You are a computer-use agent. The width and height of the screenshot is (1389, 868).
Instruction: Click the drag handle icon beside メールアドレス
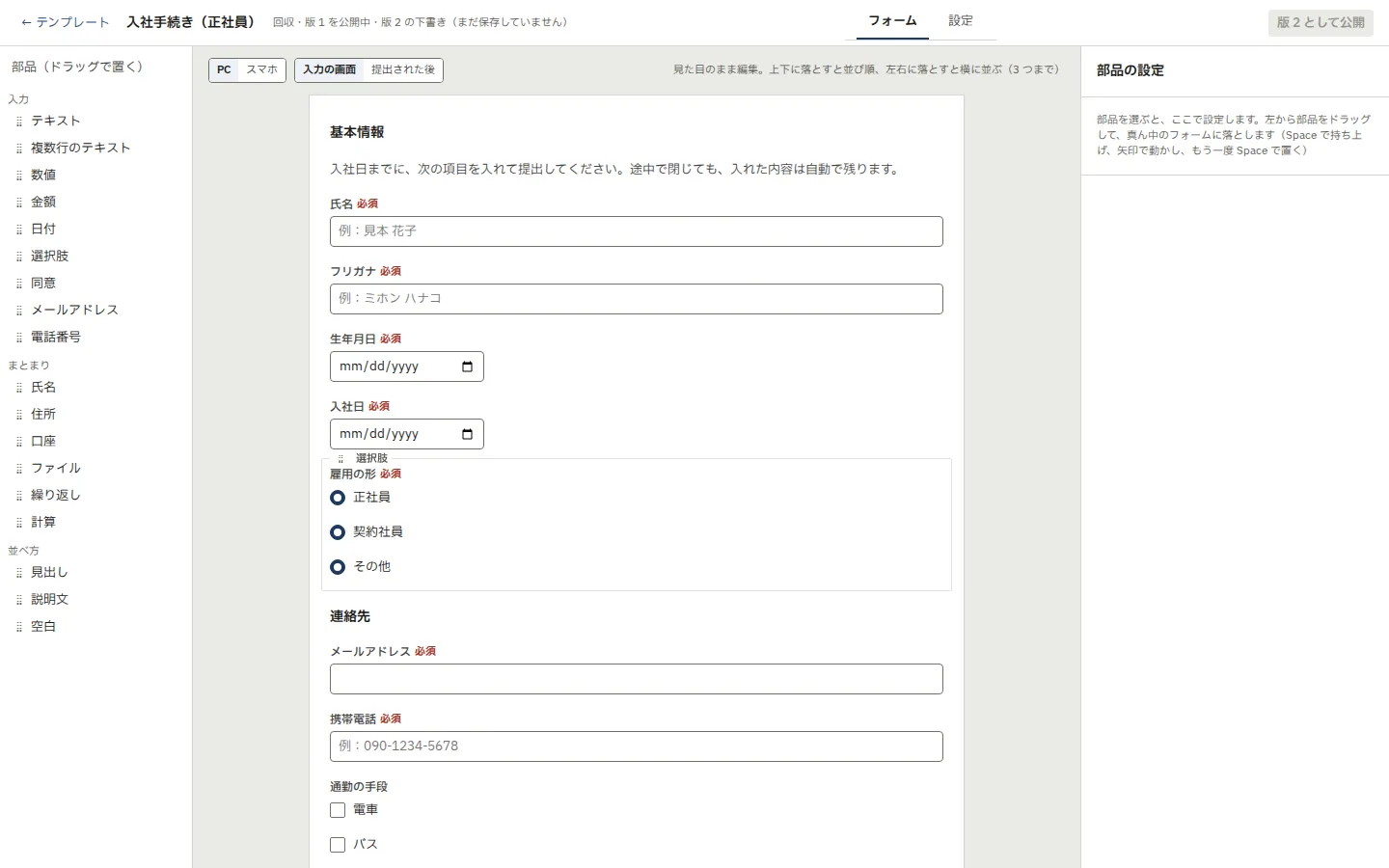(19, 311)
